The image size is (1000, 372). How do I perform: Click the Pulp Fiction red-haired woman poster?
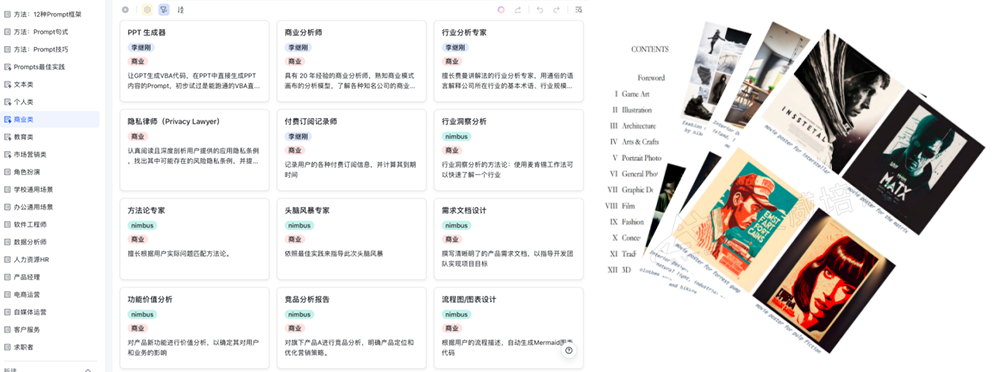[x=824, y=281]
